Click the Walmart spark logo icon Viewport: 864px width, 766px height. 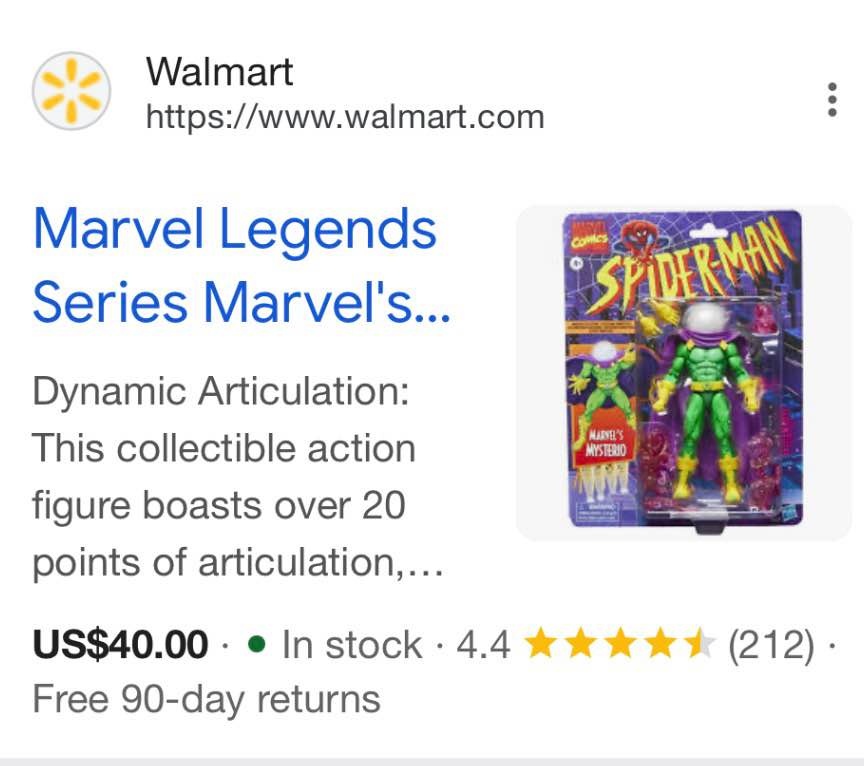point(71,91)
